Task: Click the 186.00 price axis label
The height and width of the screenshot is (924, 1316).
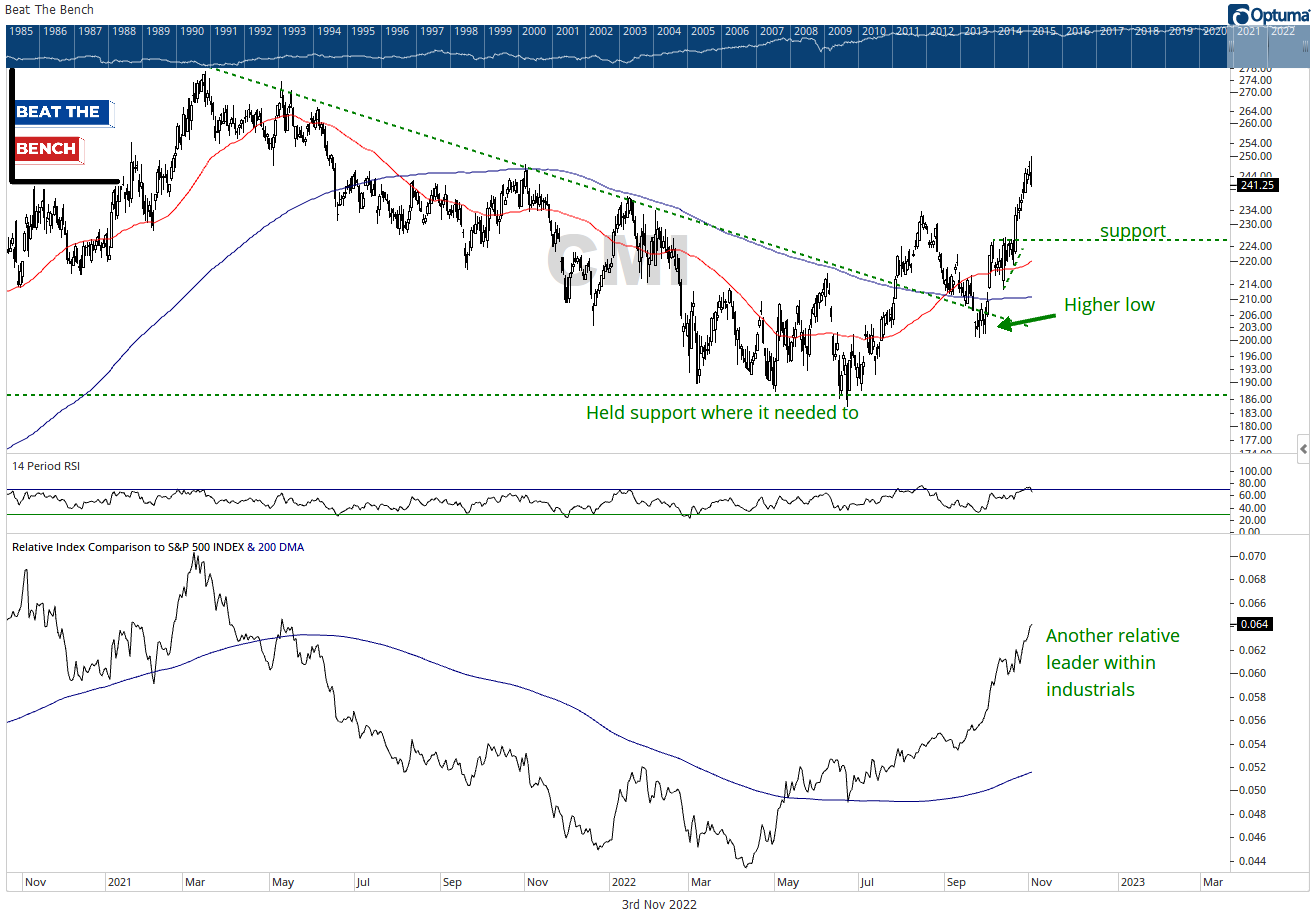Action: pyautogui.click(x=1256, y=399)
